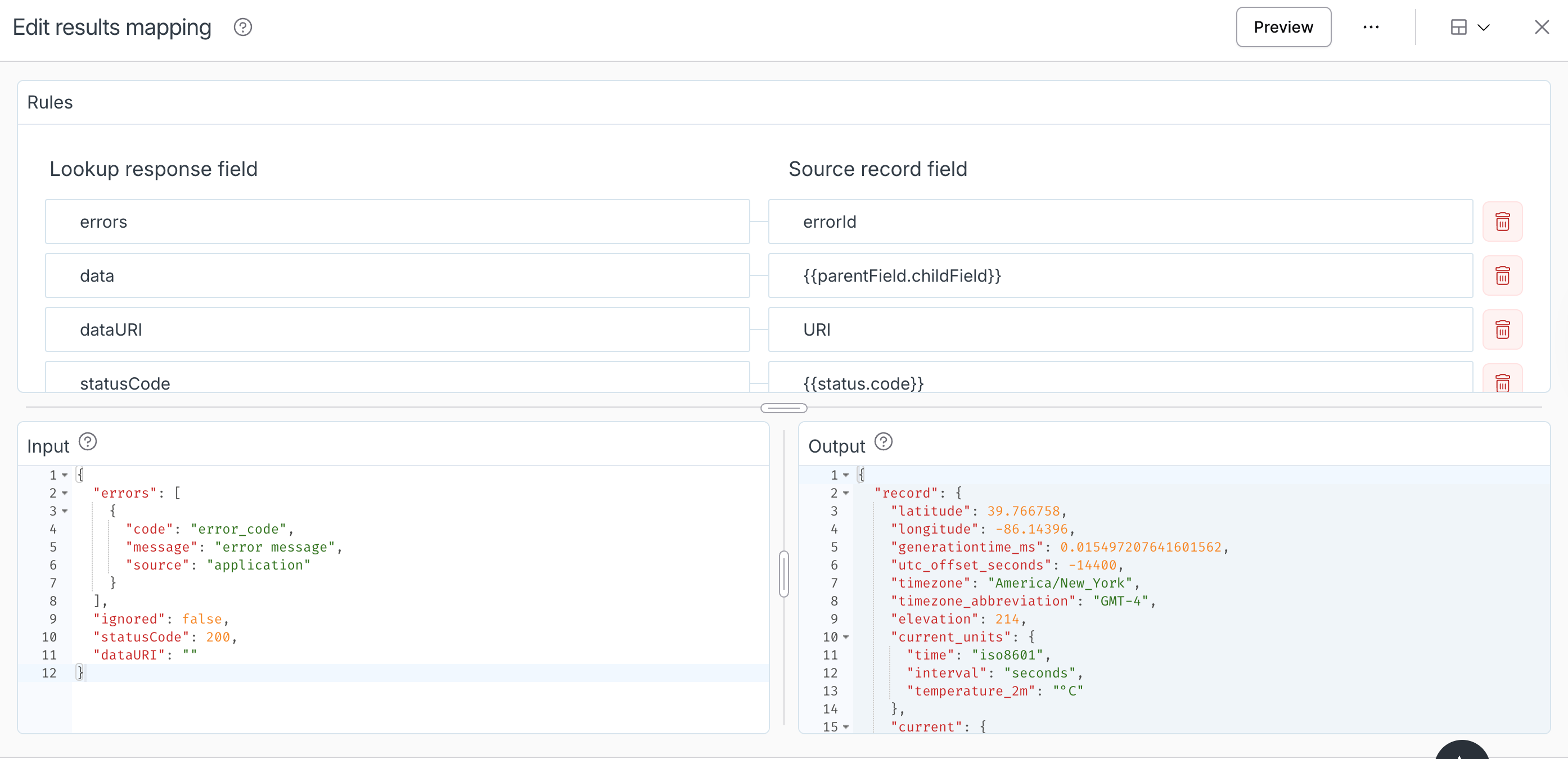This screenshot has height=759, width=1568.
Task: Click the "iso8601" time value
Action: 1007,656
